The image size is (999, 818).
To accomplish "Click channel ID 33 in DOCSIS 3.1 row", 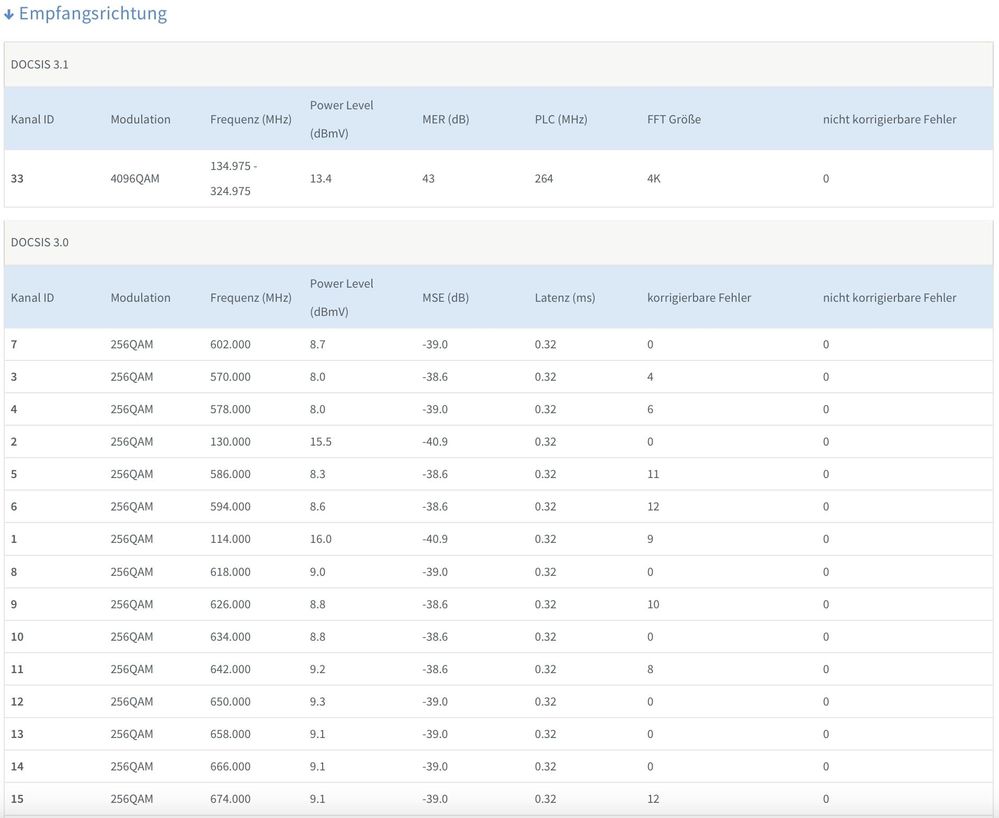I will pos(17,178).
